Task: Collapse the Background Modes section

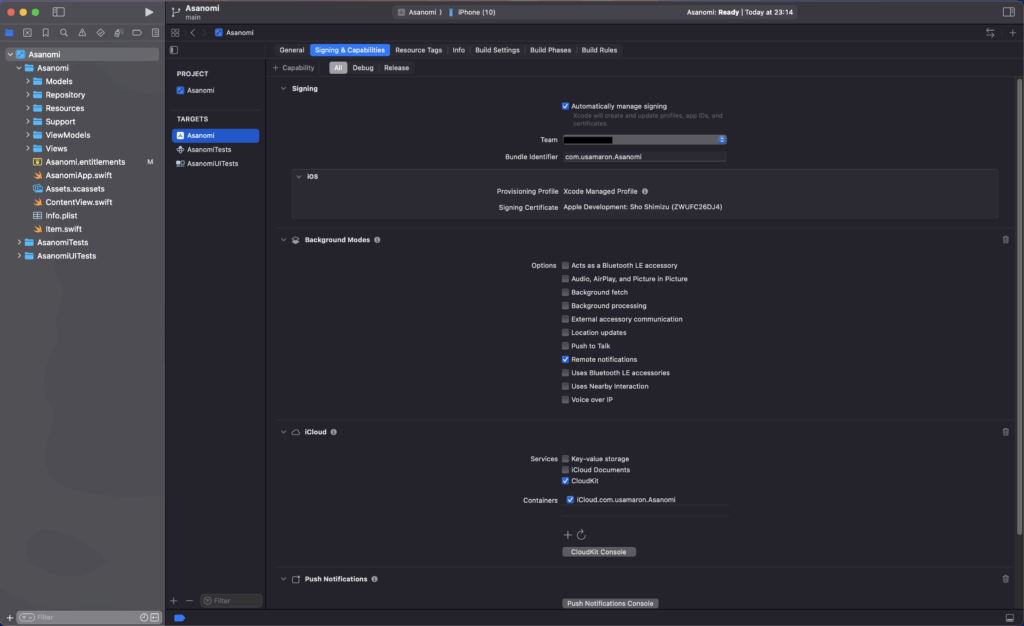Action: [x=284, y=240]
